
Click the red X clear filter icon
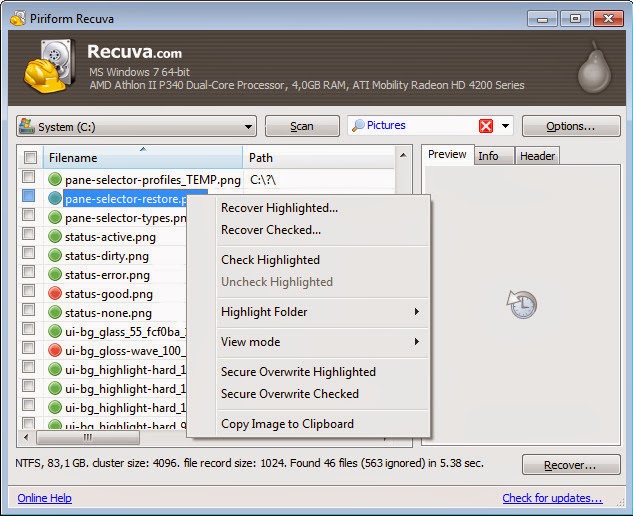click(x=486, y=126)
